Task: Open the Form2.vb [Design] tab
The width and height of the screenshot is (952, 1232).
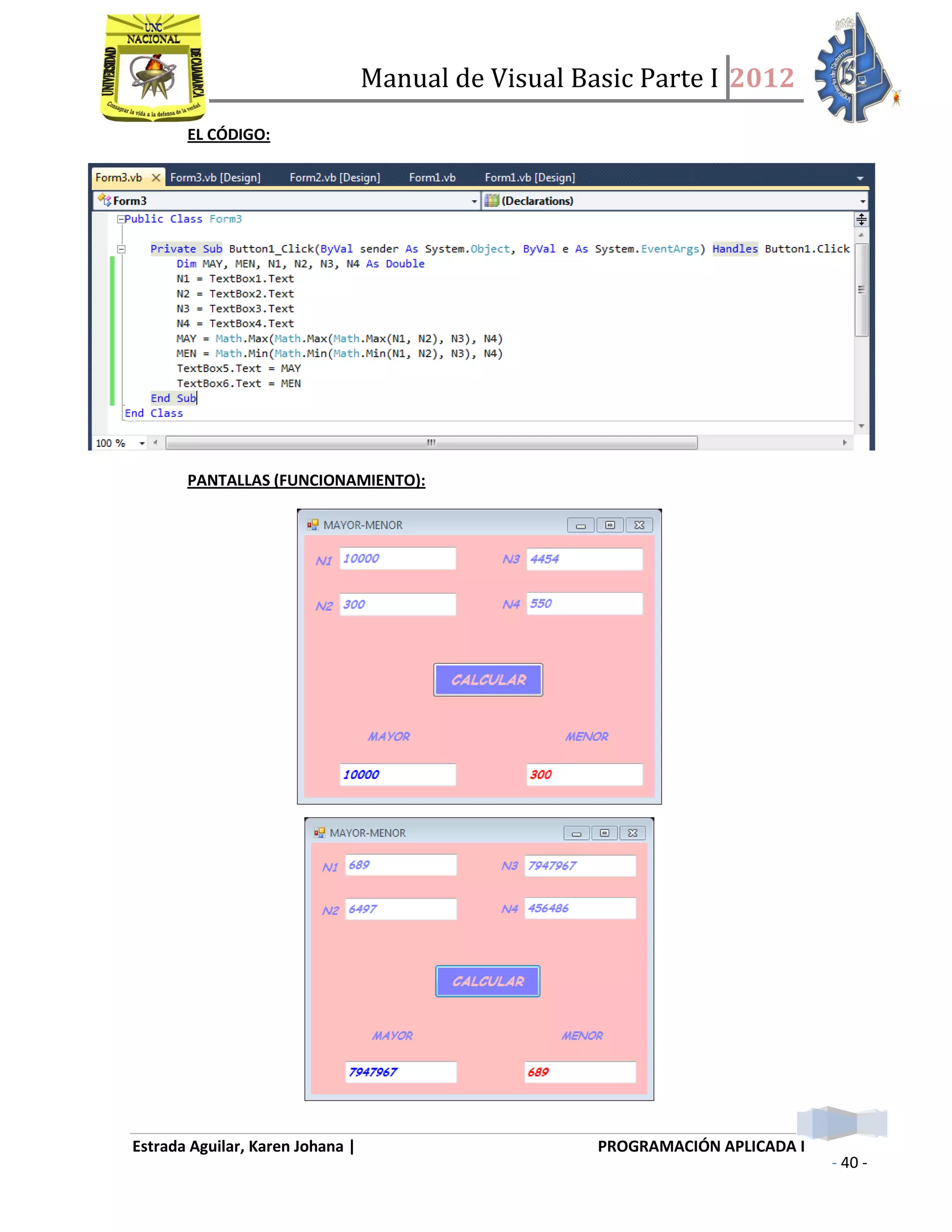Action: (x=335, y=178)
